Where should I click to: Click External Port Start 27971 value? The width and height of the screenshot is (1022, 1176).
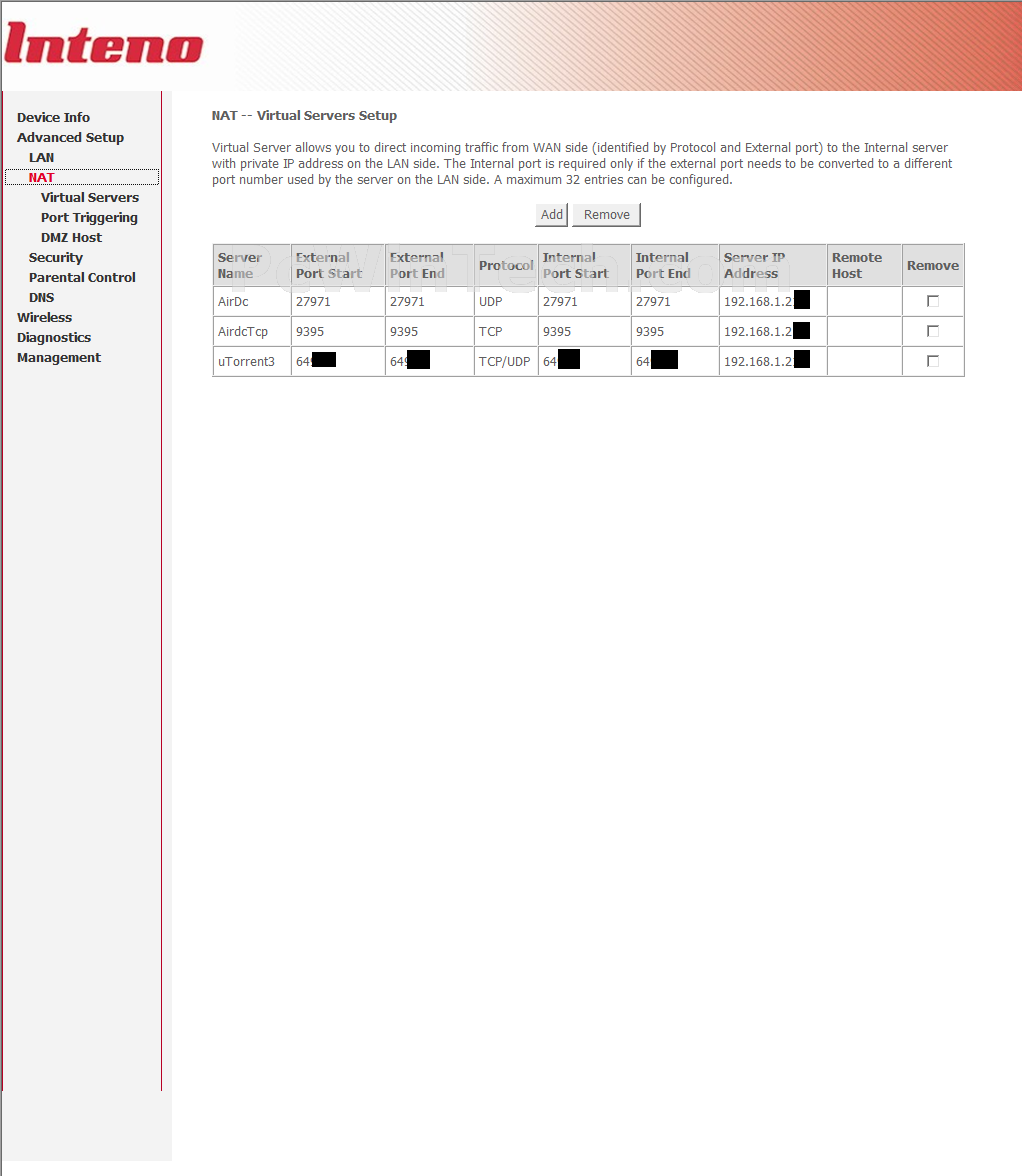click(313, 302)
